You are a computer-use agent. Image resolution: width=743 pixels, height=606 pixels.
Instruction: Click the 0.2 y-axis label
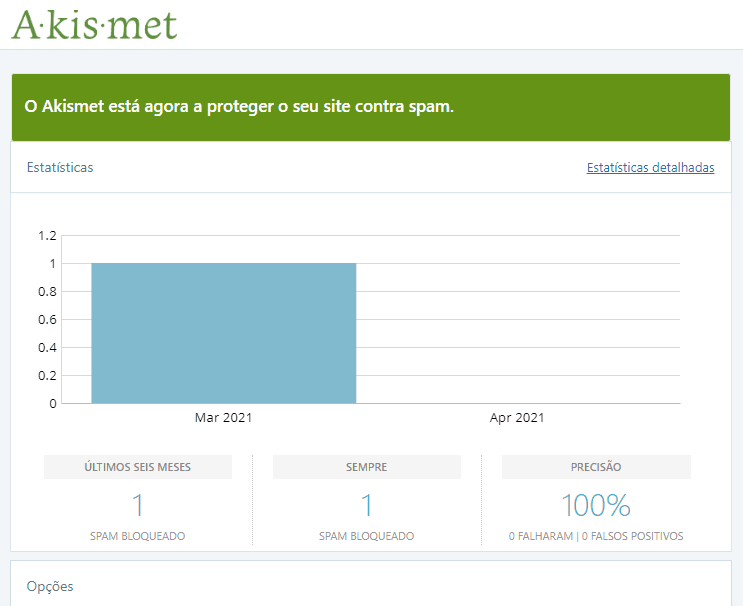[47, 376]
